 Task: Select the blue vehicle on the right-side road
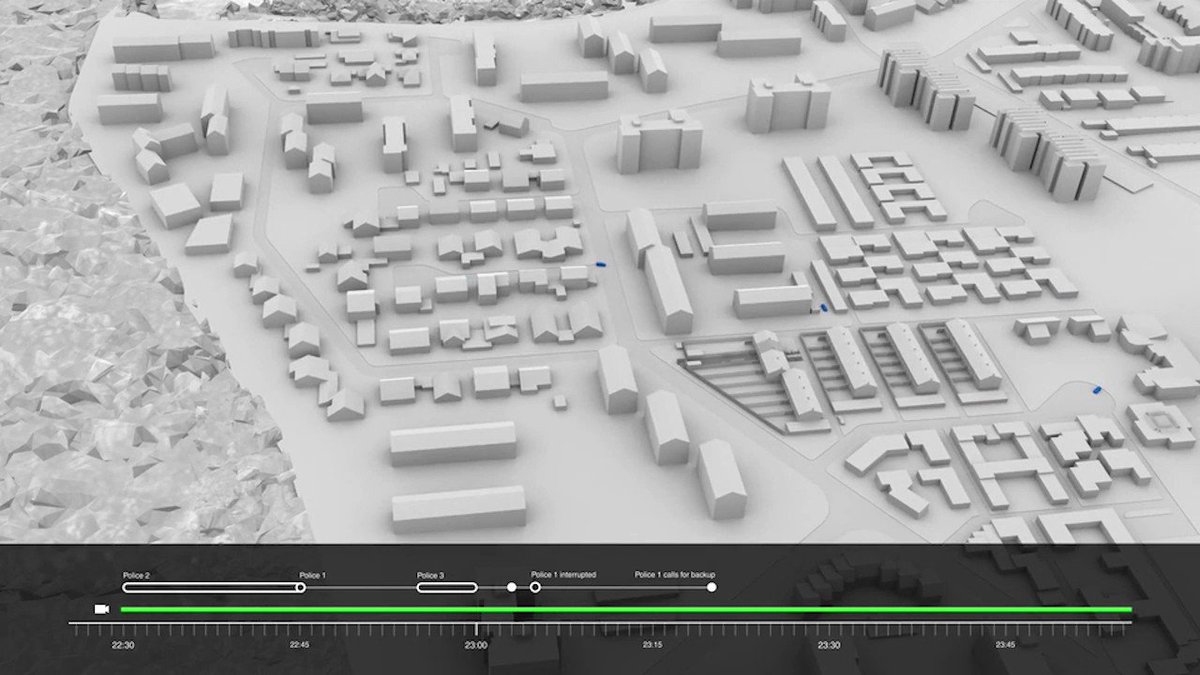coord(1095,388)
